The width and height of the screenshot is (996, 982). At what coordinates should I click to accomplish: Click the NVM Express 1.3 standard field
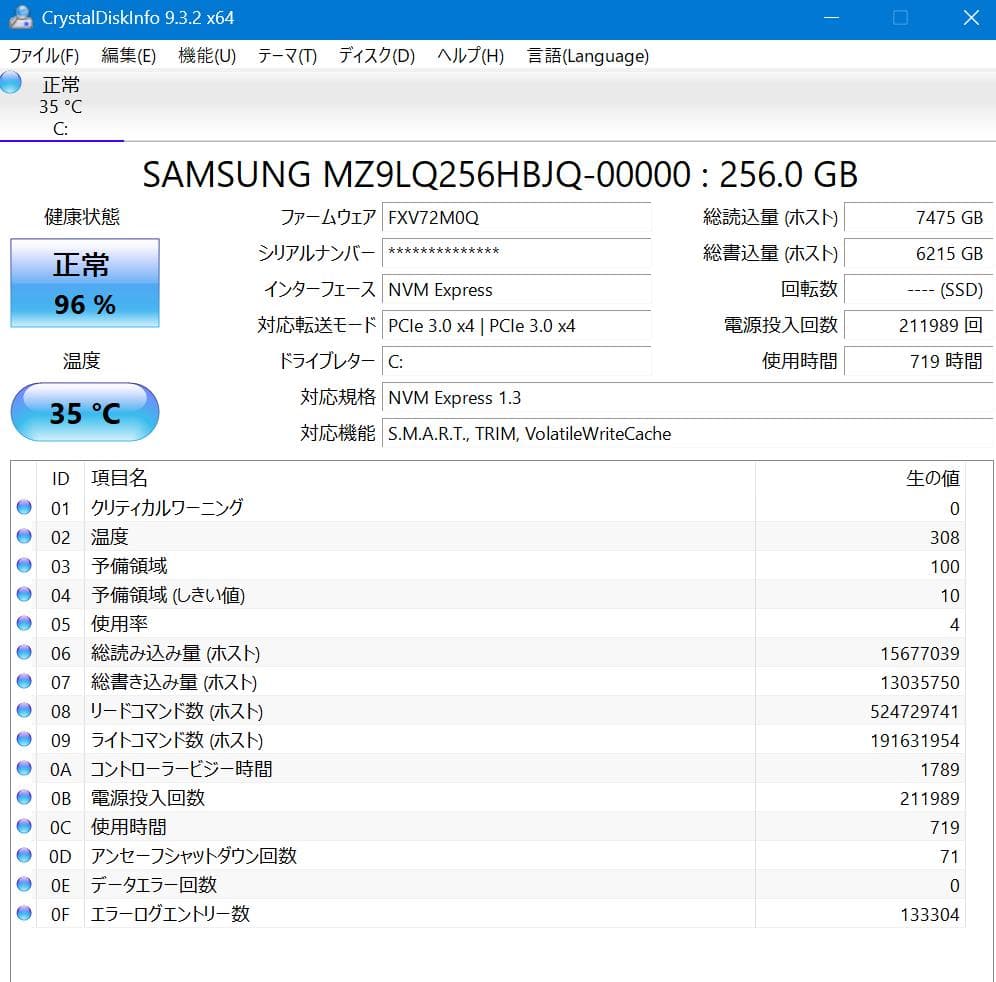687,398
